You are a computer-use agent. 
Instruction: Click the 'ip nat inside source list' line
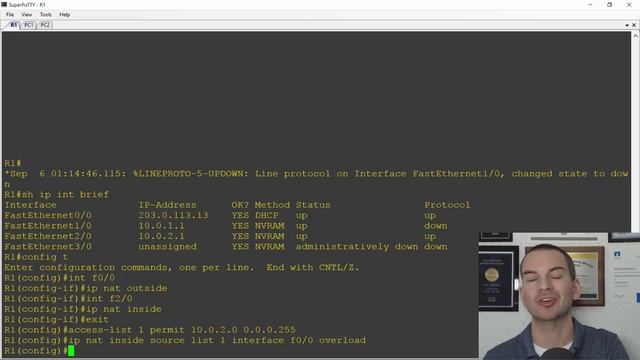point(185,340)
